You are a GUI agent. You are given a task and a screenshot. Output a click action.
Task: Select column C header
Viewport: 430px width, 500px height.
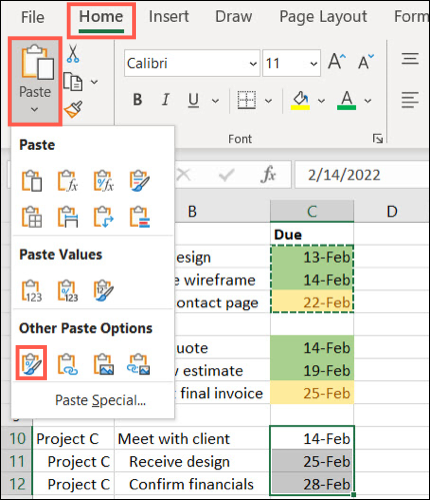point(312,211)
